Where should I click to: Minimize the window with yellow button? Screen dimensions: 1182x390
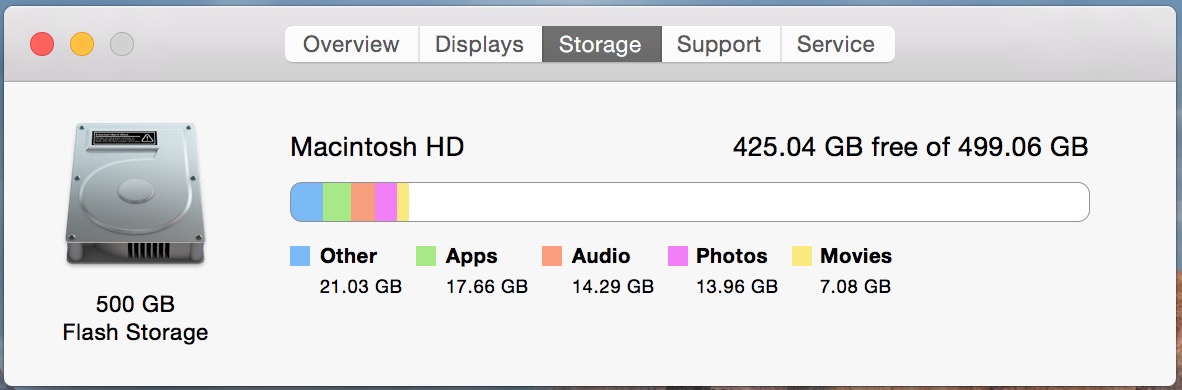(x=82, y=44)
